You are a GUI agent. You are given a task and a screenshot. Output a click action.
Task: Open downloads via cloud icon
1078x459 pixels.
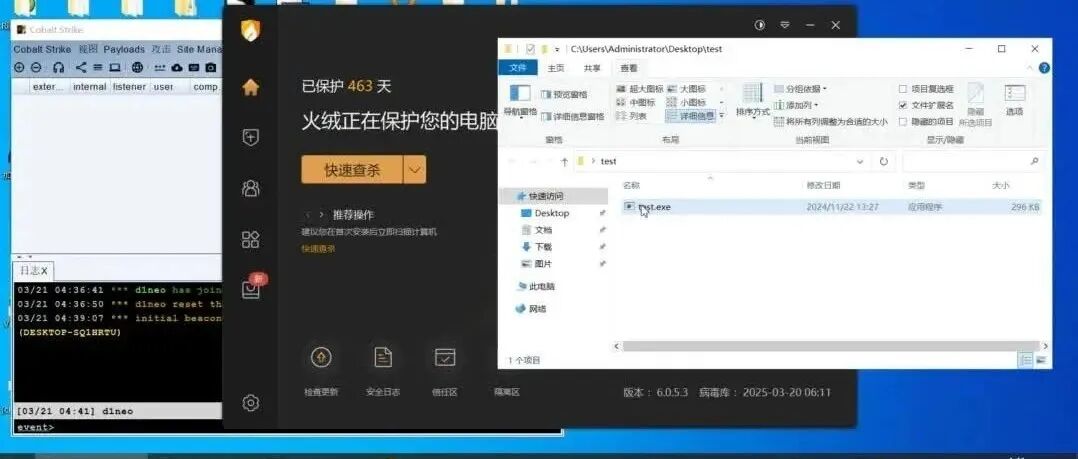pyautogui.click(x=177, y=67)
